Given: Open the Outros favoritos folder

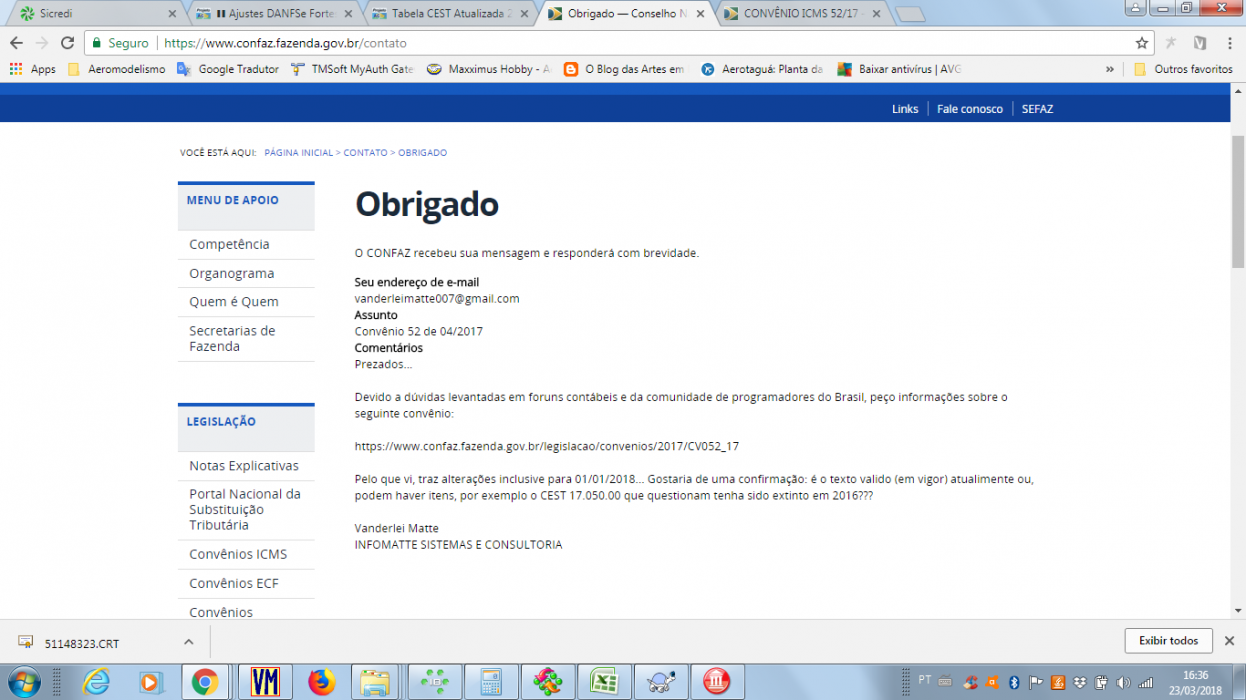Looking at the screenshot, I should (1183, 69).
